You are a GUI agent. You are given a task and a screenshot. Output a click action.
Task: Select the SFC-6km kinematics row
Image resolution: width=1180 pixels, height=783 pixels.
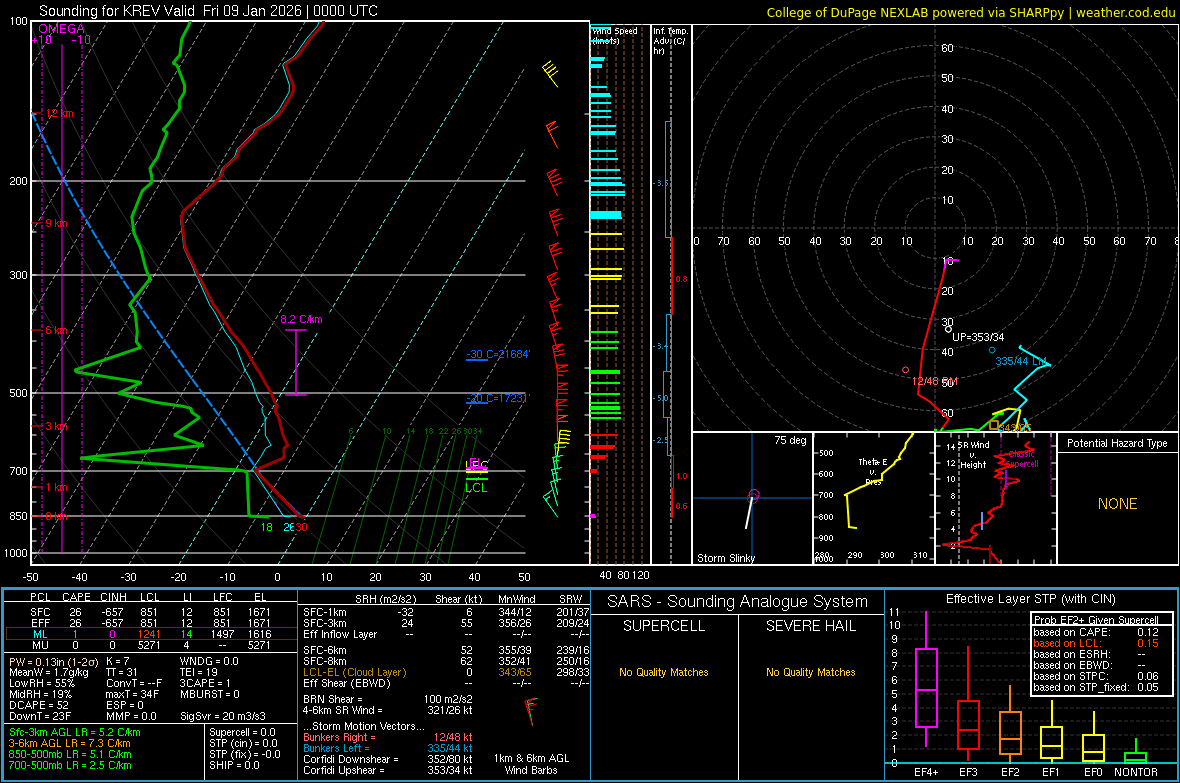[446, 650]
